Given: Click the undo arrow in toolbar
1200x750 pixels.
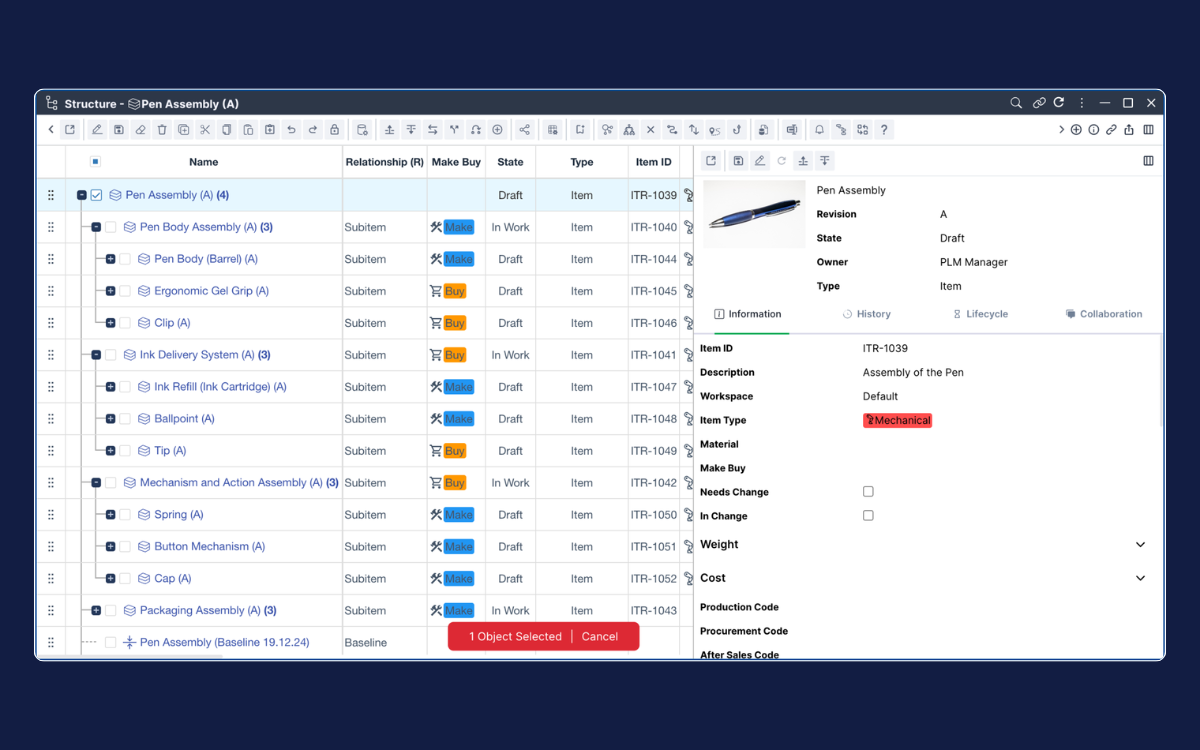Looking at the screenshot, I should [x=291, y=130].
